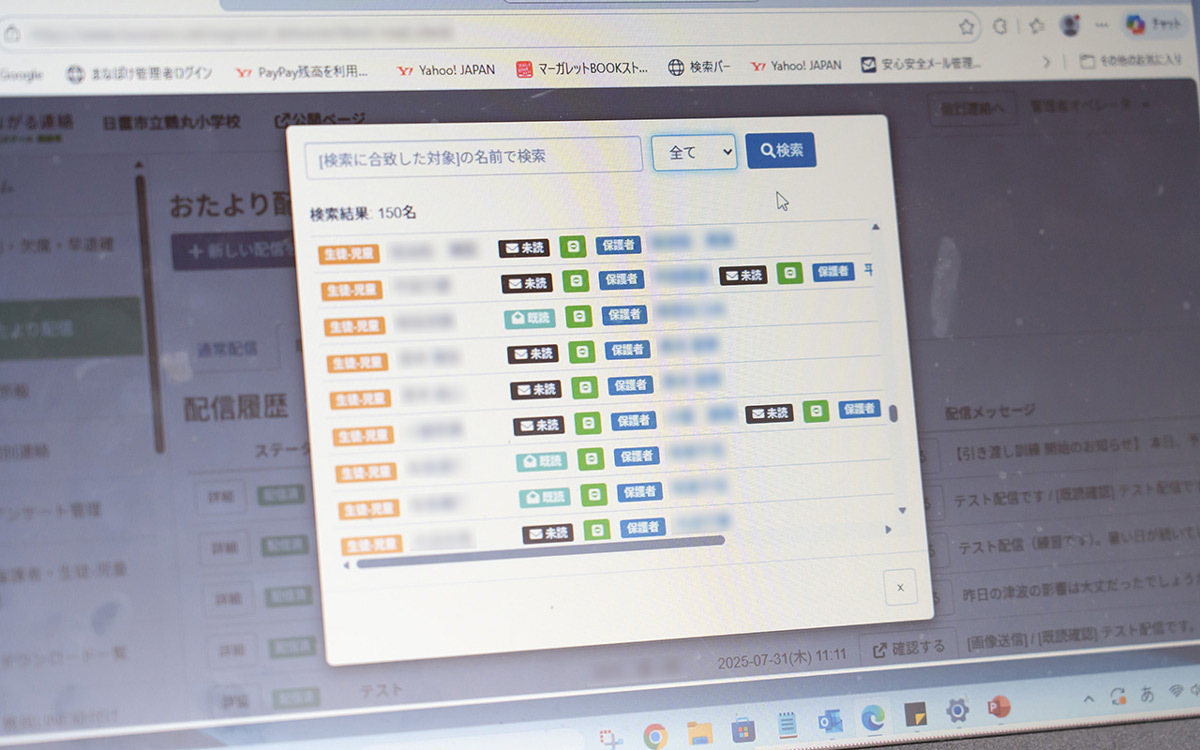
Task: Open 保護者・生徒・児童 in the sidebar
Action: tap(62, 571)
